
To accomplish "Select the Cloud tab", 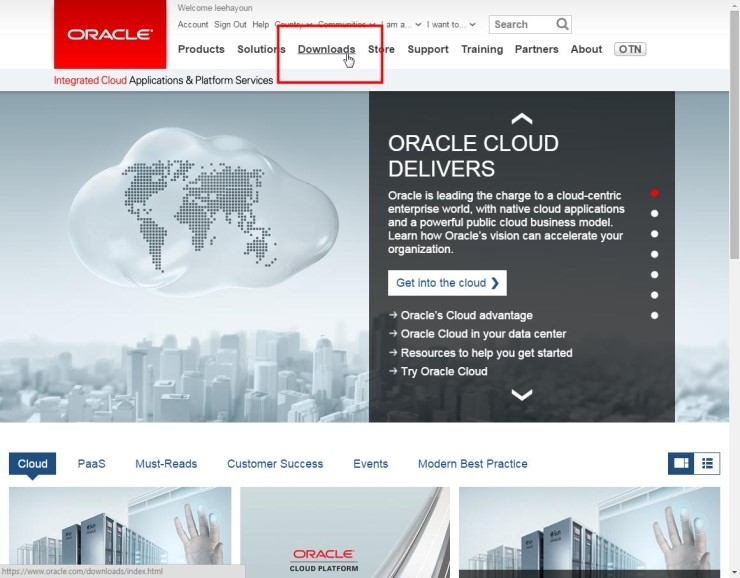I will pos(32,463).
